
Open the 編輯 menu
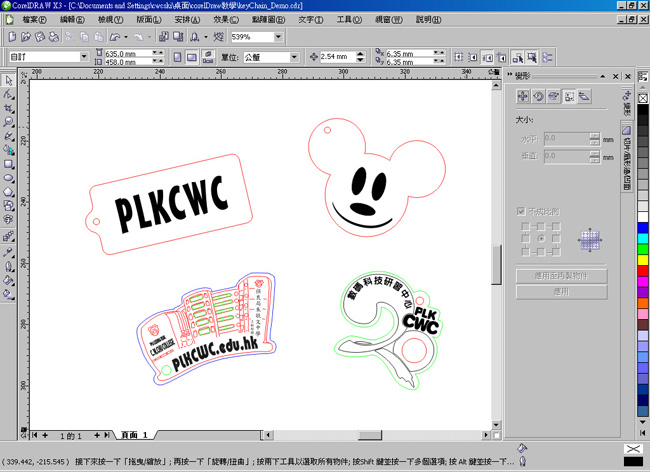[x=72, y=19]
